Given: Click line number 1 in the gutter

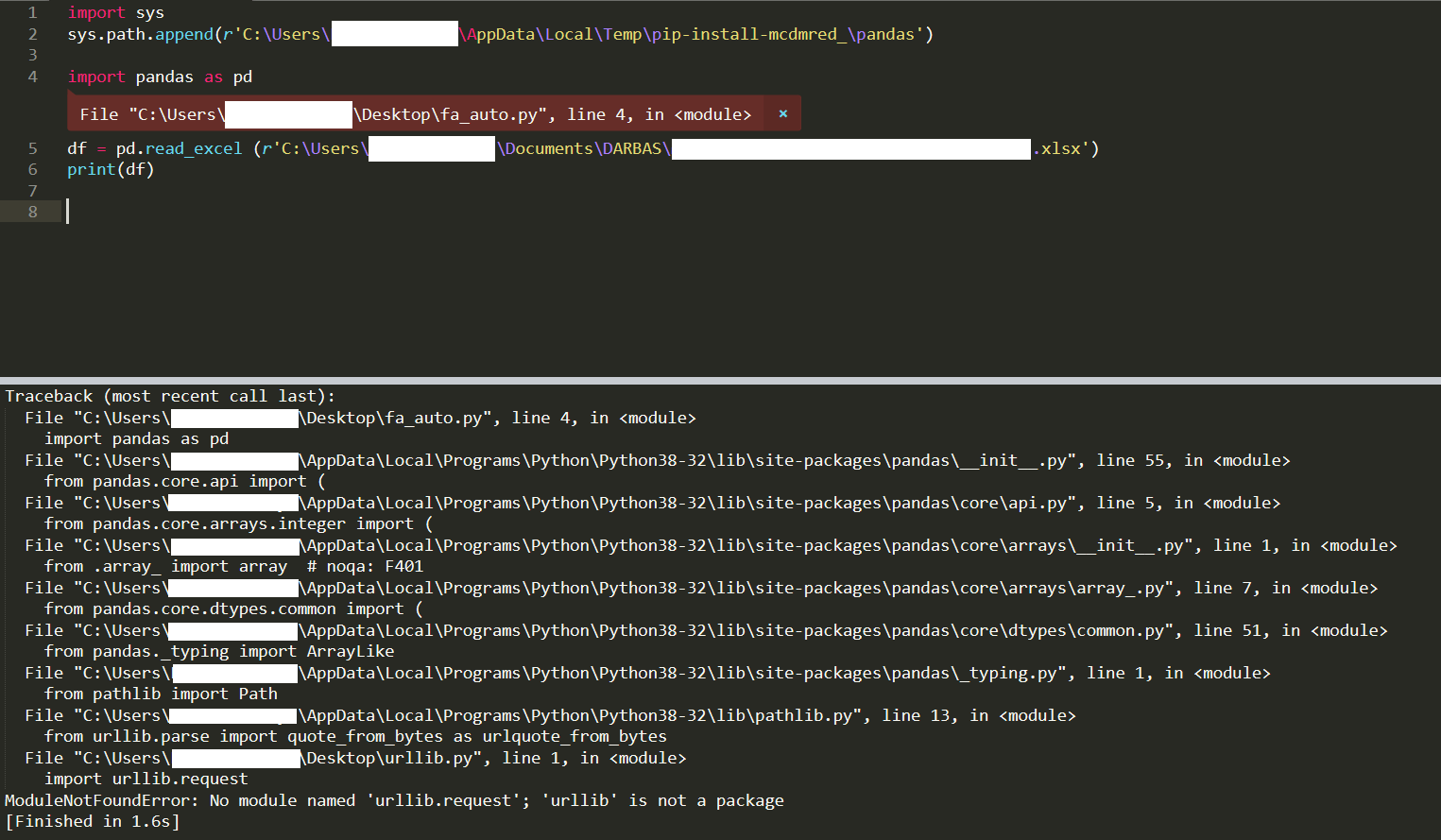Looking at the screenshot, I should point(33,12).
